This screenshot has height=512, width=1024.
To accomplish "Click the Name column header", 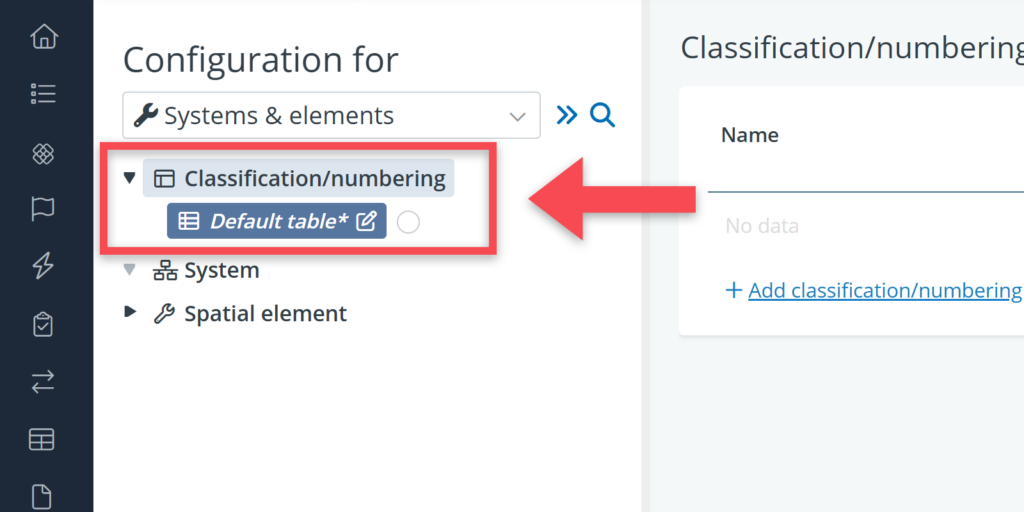I will 750,135.
